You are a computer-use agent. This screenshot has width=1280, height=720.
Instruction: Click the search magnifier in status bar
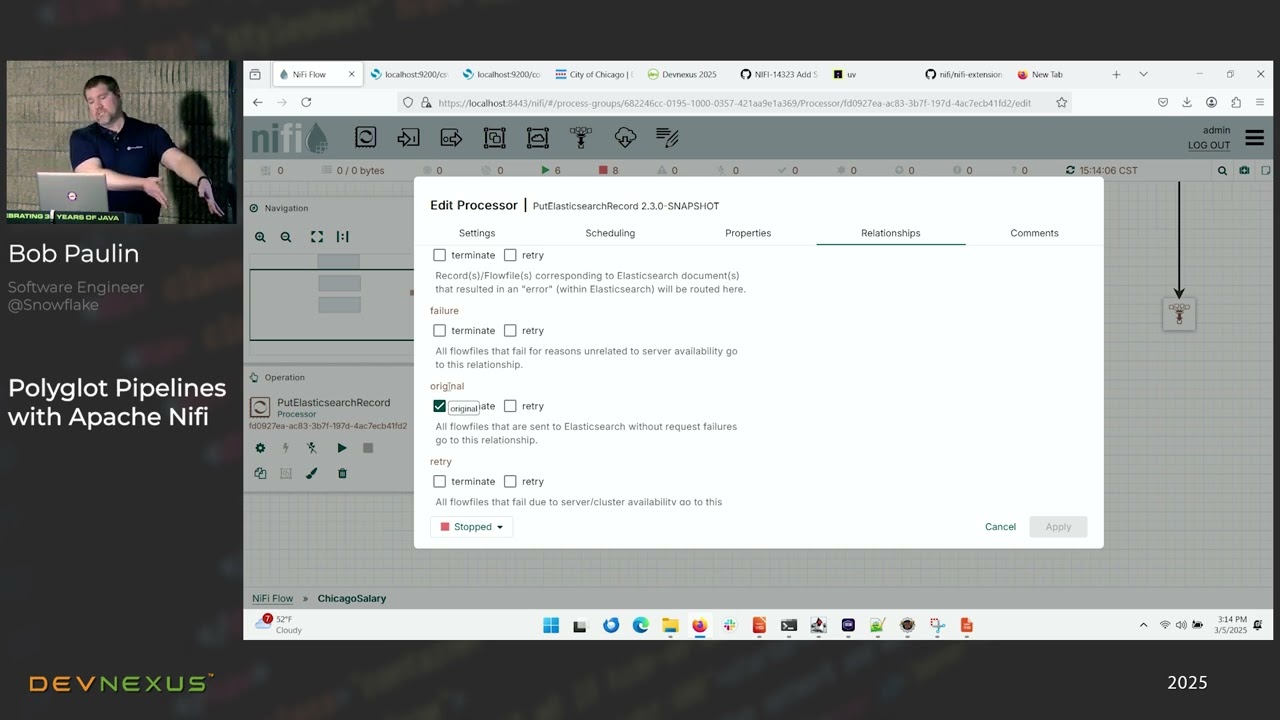[x=1222, y=171]
